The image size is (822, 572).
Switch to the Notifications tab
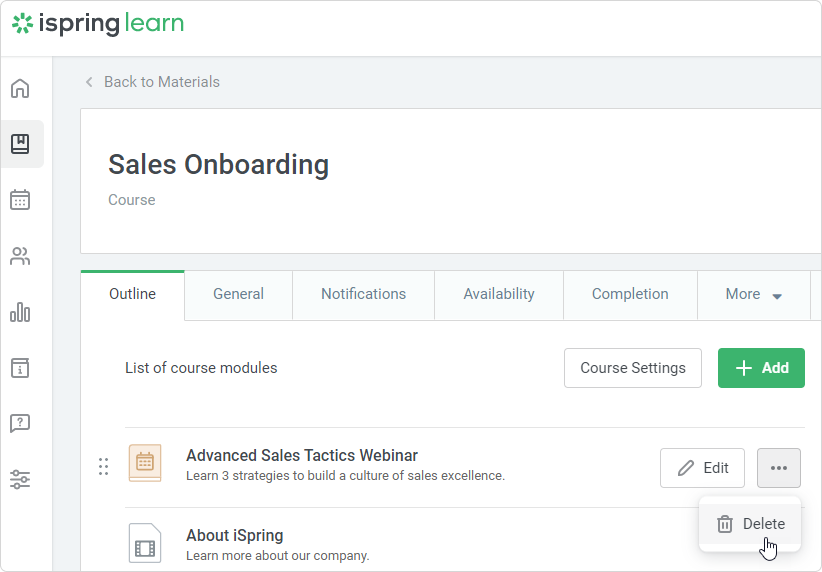click(363, 294)
